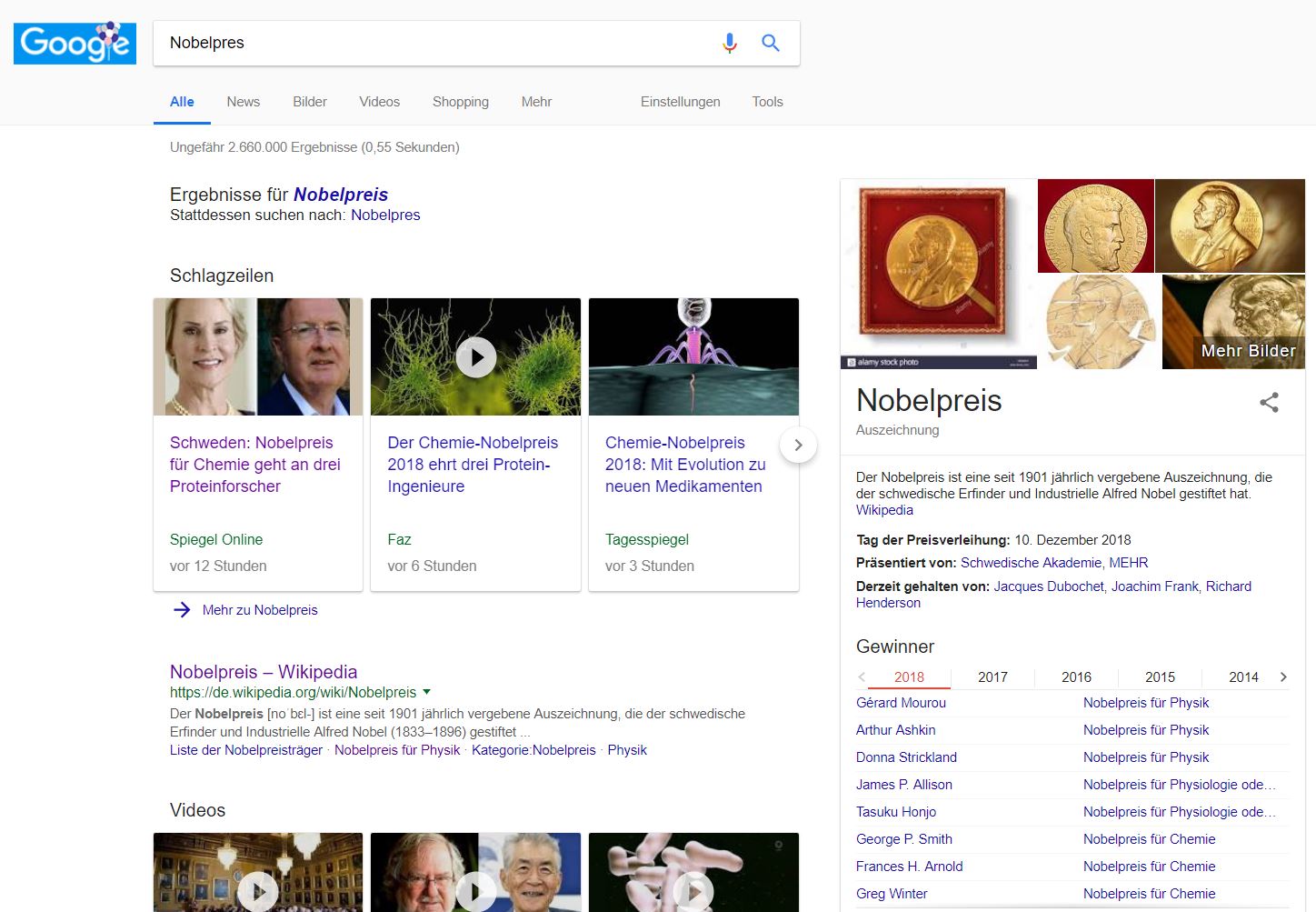Show later winner years with right chevron
This screenshot has height=912, width=1316.
click(1283, 676)
